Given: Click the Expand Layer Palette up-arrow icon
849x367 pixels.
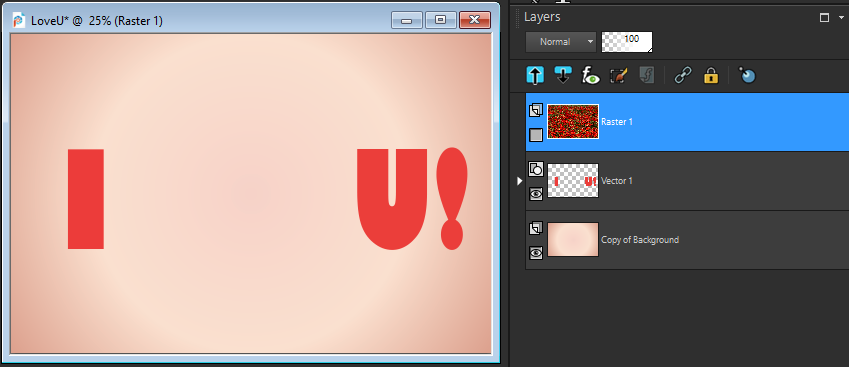Looking at the screenshot, I should tap(535, 75).
